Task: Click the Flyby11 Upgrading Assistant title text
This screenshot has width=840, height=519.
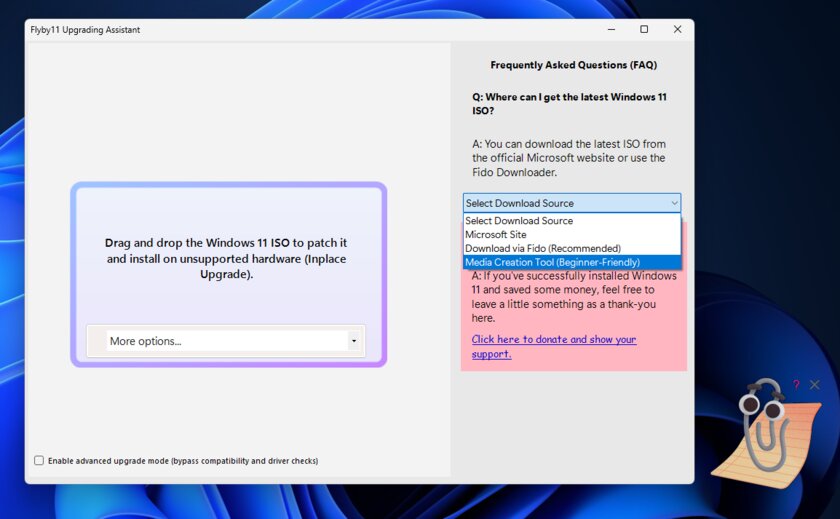Action: point(85,30)
